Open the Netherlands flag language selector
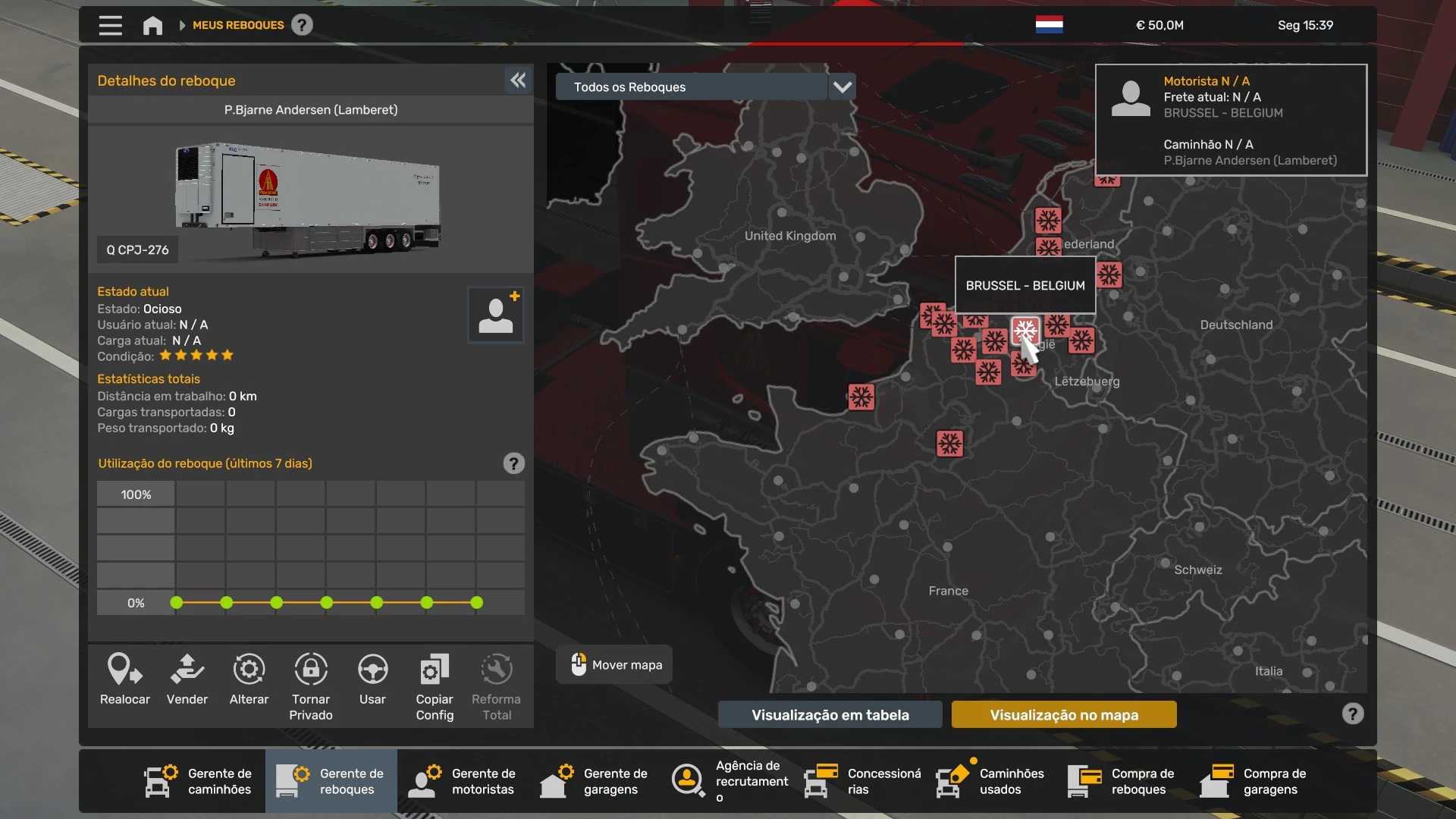Image resolution: width=1456 pixels, height=819 pixels. [x=1049, y=25]
